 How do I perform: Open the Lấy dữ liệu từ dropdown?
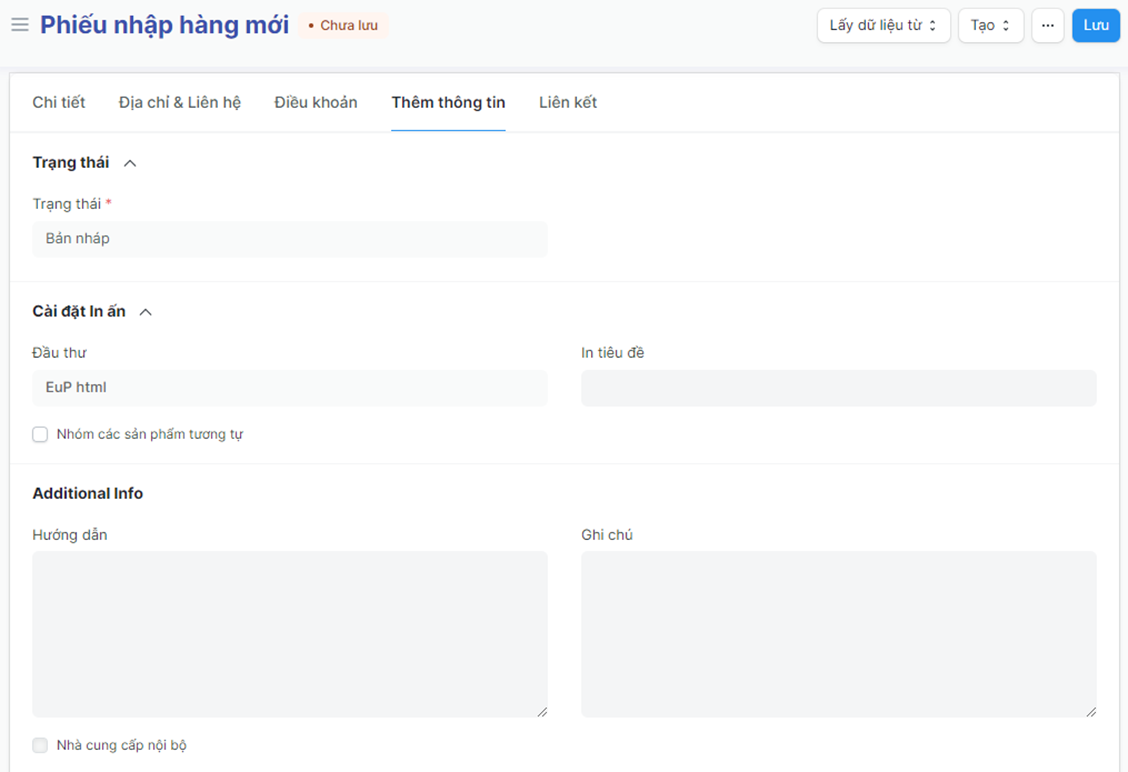click(883, 26)
